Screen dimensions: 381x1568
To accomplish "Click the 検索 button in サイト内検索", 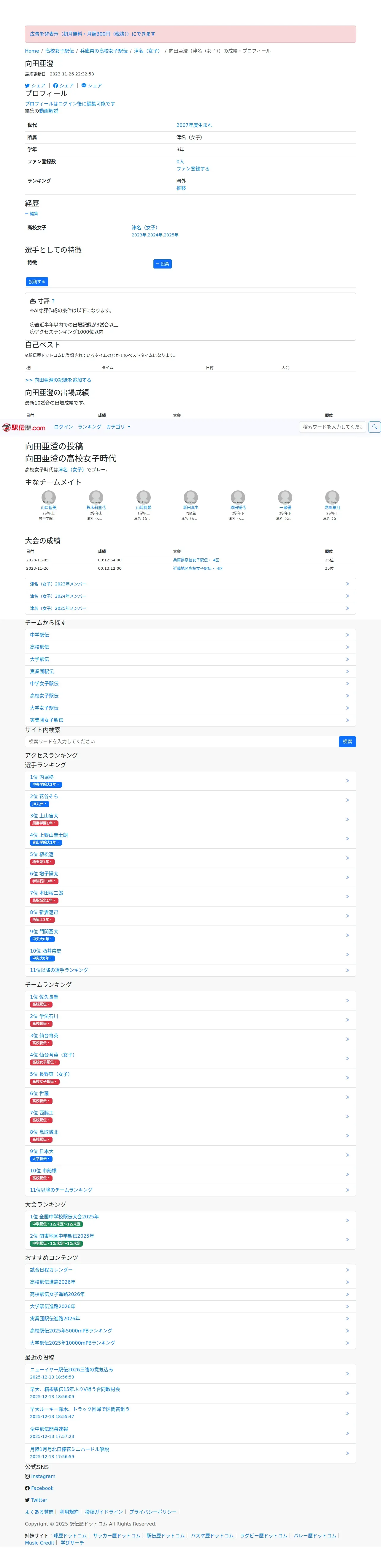I will click(347, 742).
